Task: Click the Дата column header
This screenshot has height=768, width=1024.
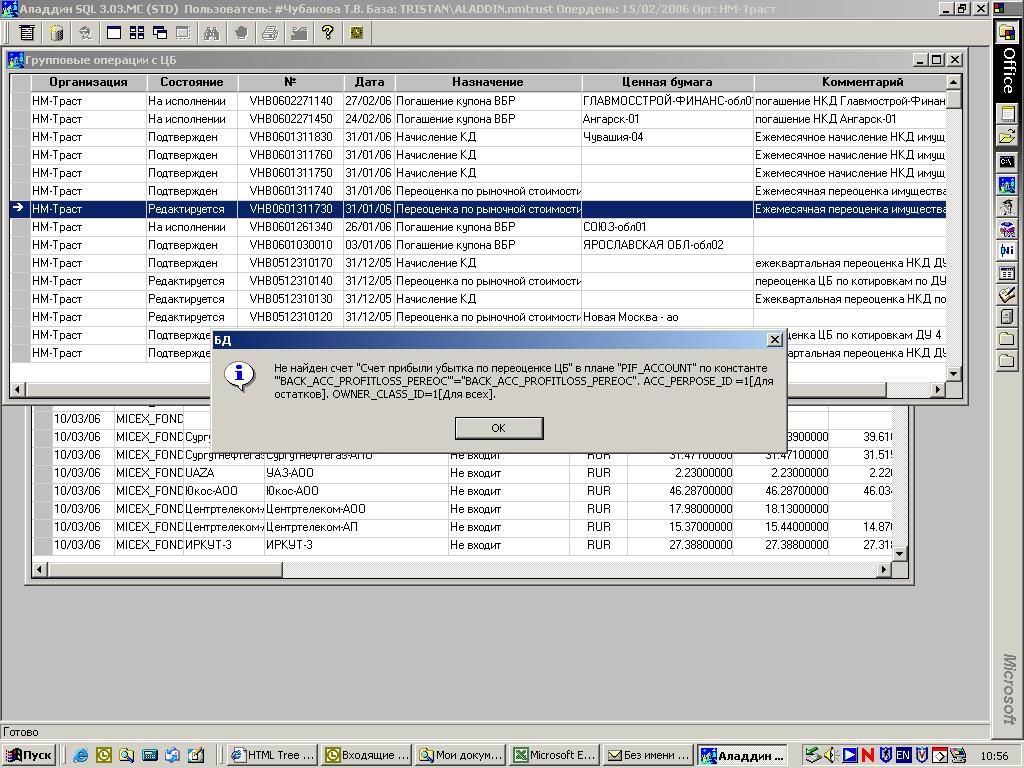Action: pos(370,82)
